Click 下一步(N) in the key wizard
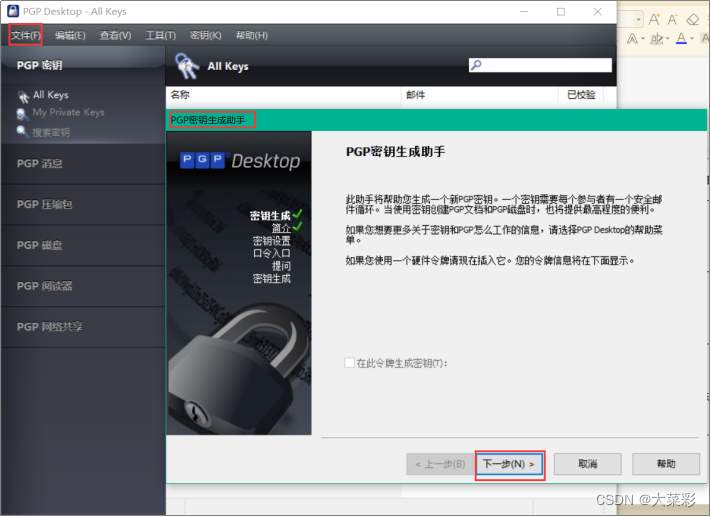This screenshot has width=711, height=517. tap(509, 464)
